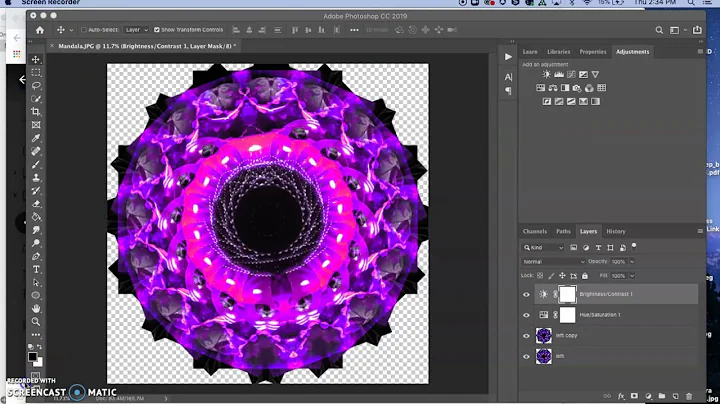
Task: Select the Frame tool
Action: (x=36, y=125)
